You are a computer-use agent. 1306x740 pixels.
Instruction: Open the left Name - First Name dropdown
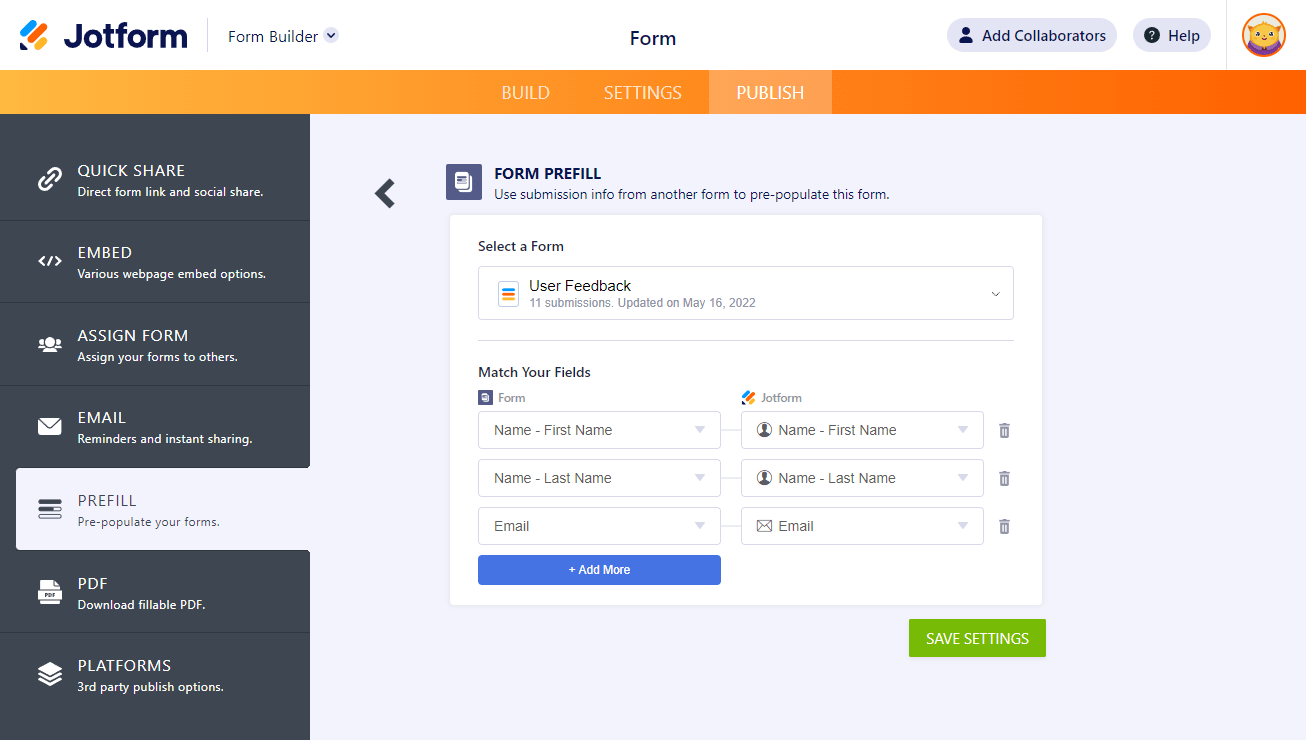point(599,430)
